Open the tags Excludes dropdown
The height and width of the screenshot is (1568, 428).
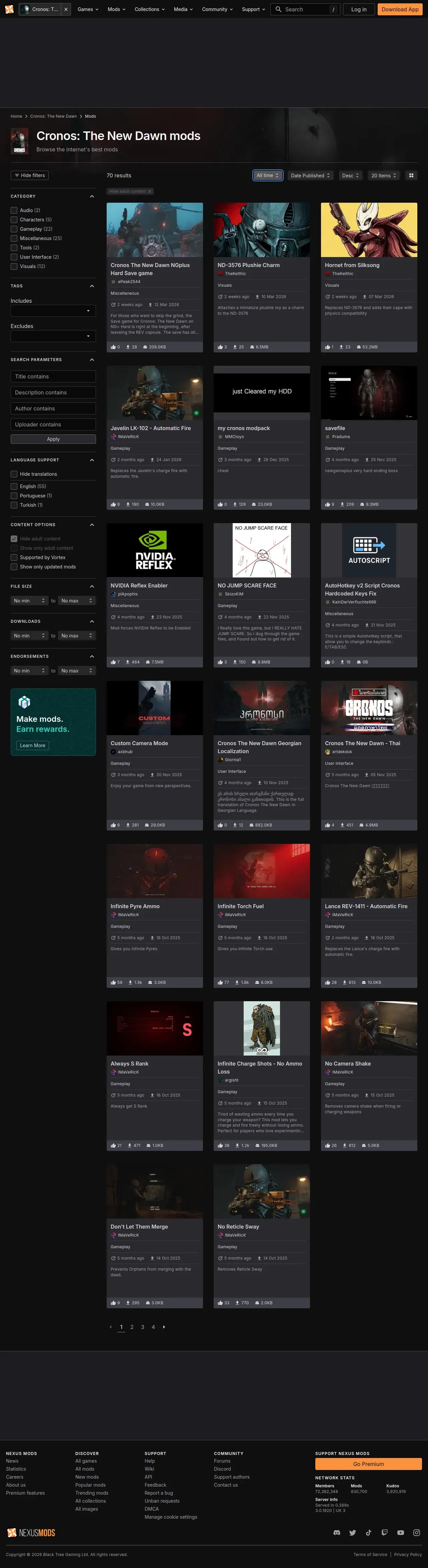pyautogui.click(x=53, y=336)
